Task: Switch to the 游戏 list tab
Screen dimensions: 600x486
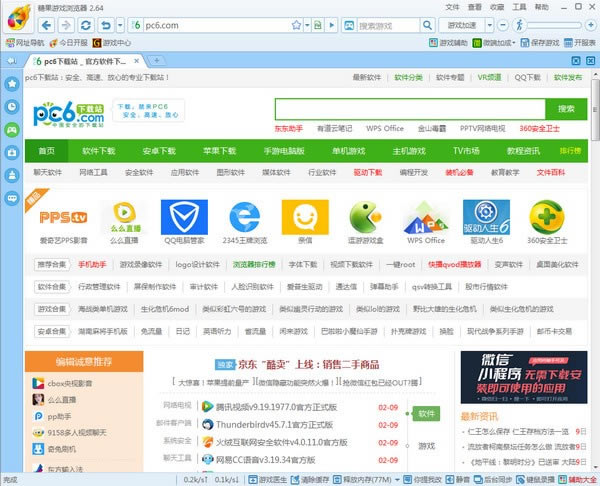Action: pos(426,446)
